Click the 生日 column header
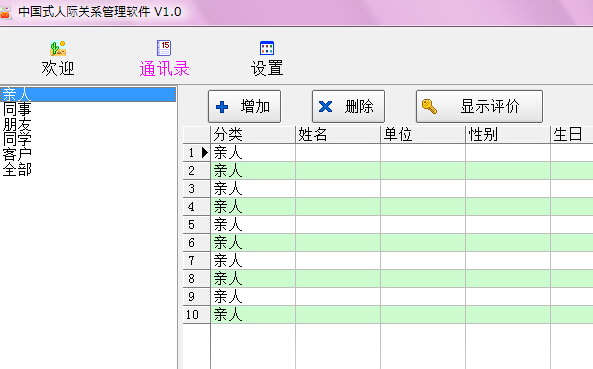Image resolution: width=593 pixels, height=369 pixels. click(x=572, y=135)
